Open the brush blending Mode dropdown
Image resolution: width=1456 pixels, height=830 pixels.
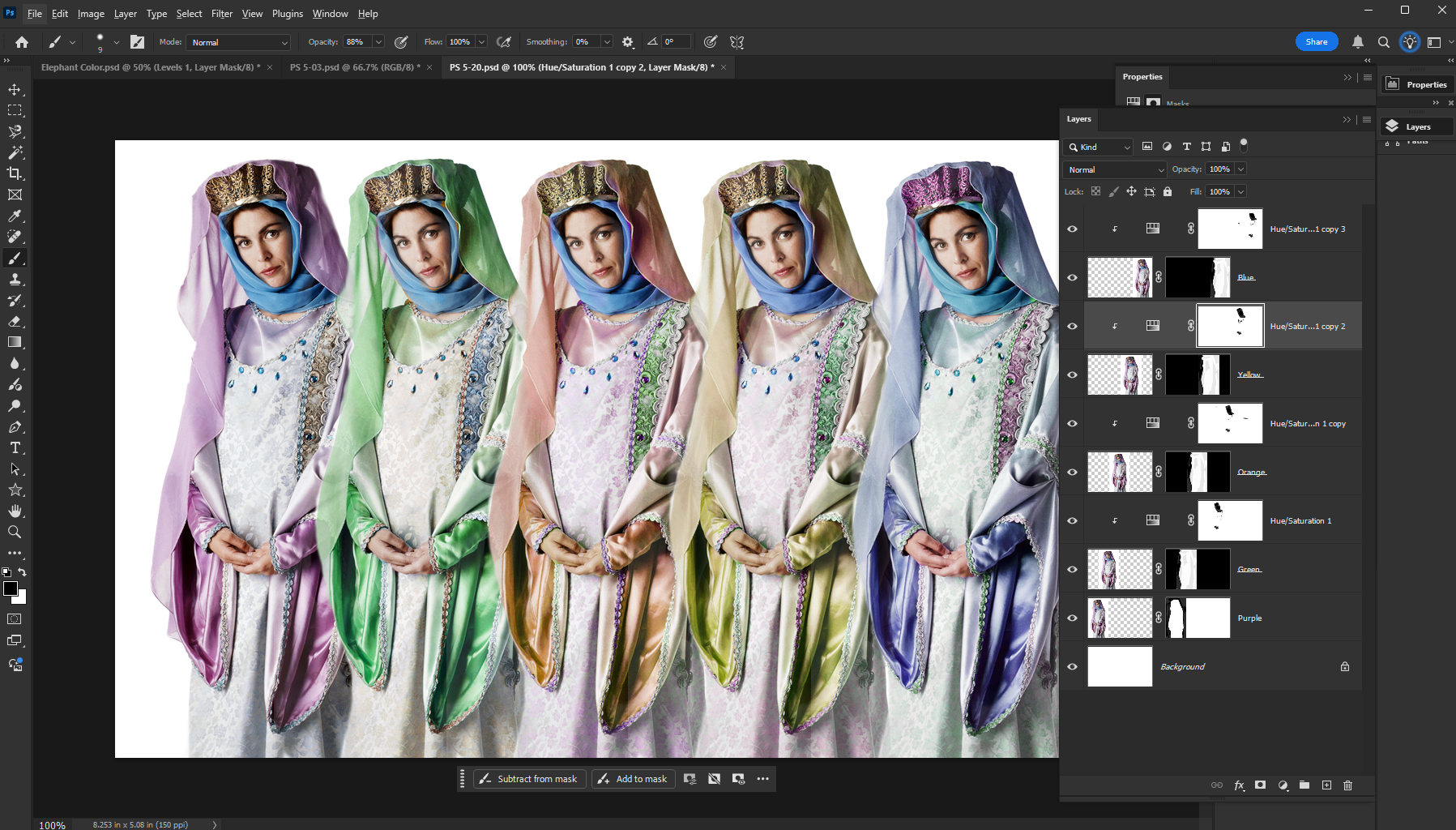(x=238, y=42)
